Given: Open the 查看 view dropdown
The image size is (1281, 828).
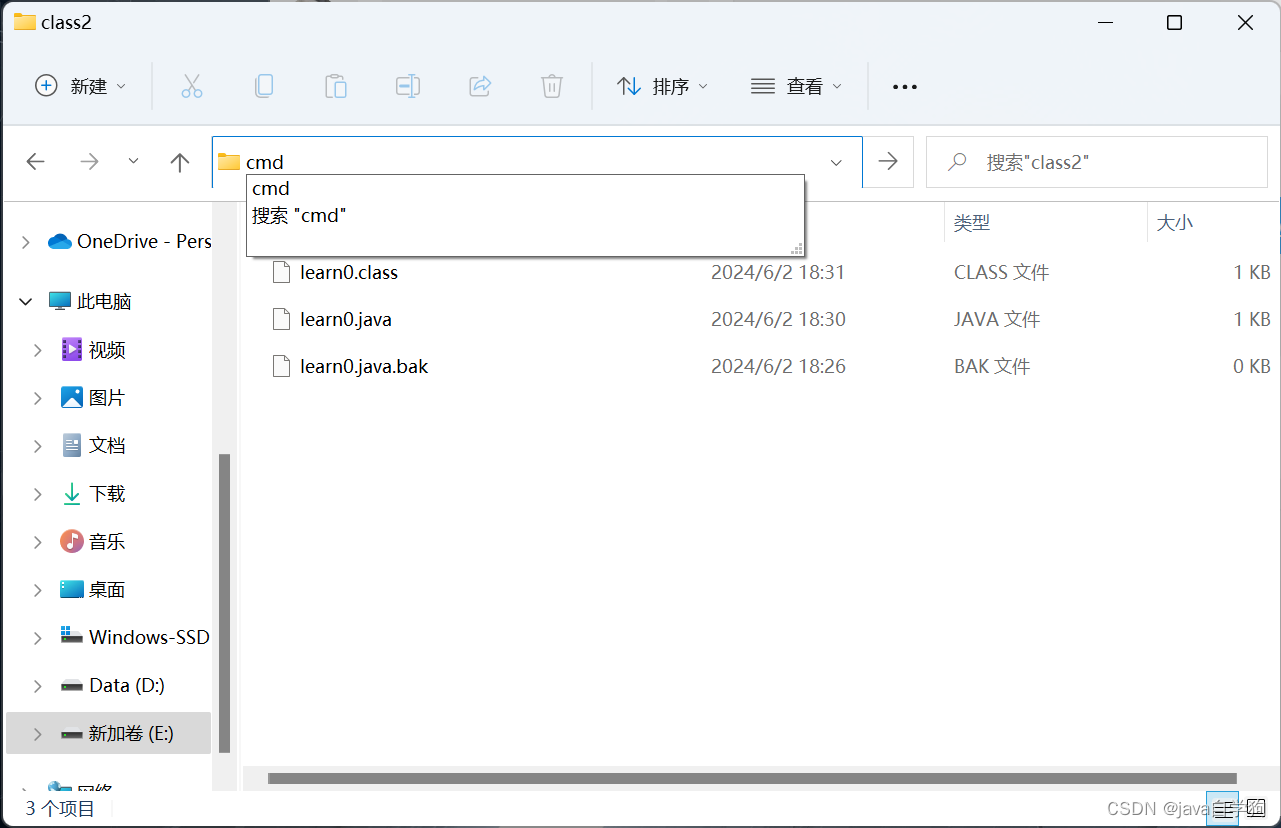Looking at the screenshot, I should 796,86.
